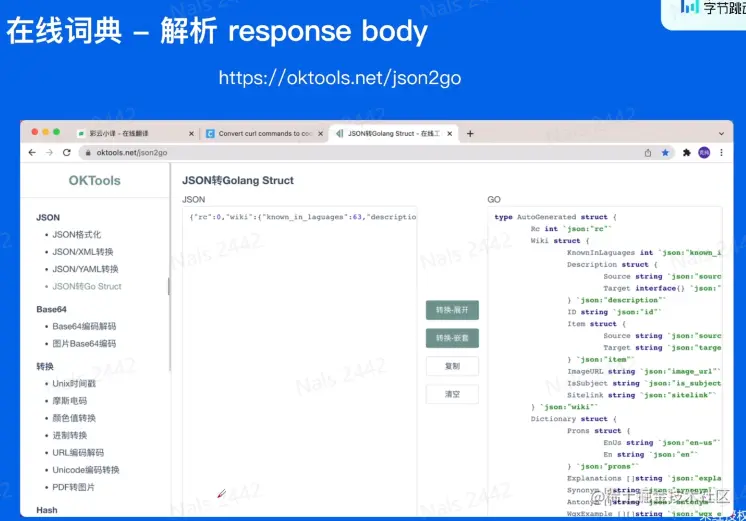746x521 pixels.
Task: Click the 转换 sidebar heading
Action: click(x=45, y=366)
